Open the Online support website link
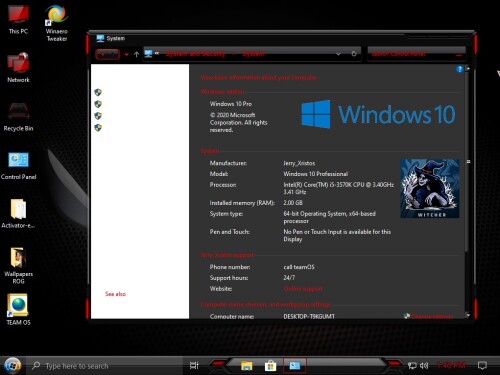Screen dimensions: 500x375 [303, 289]
